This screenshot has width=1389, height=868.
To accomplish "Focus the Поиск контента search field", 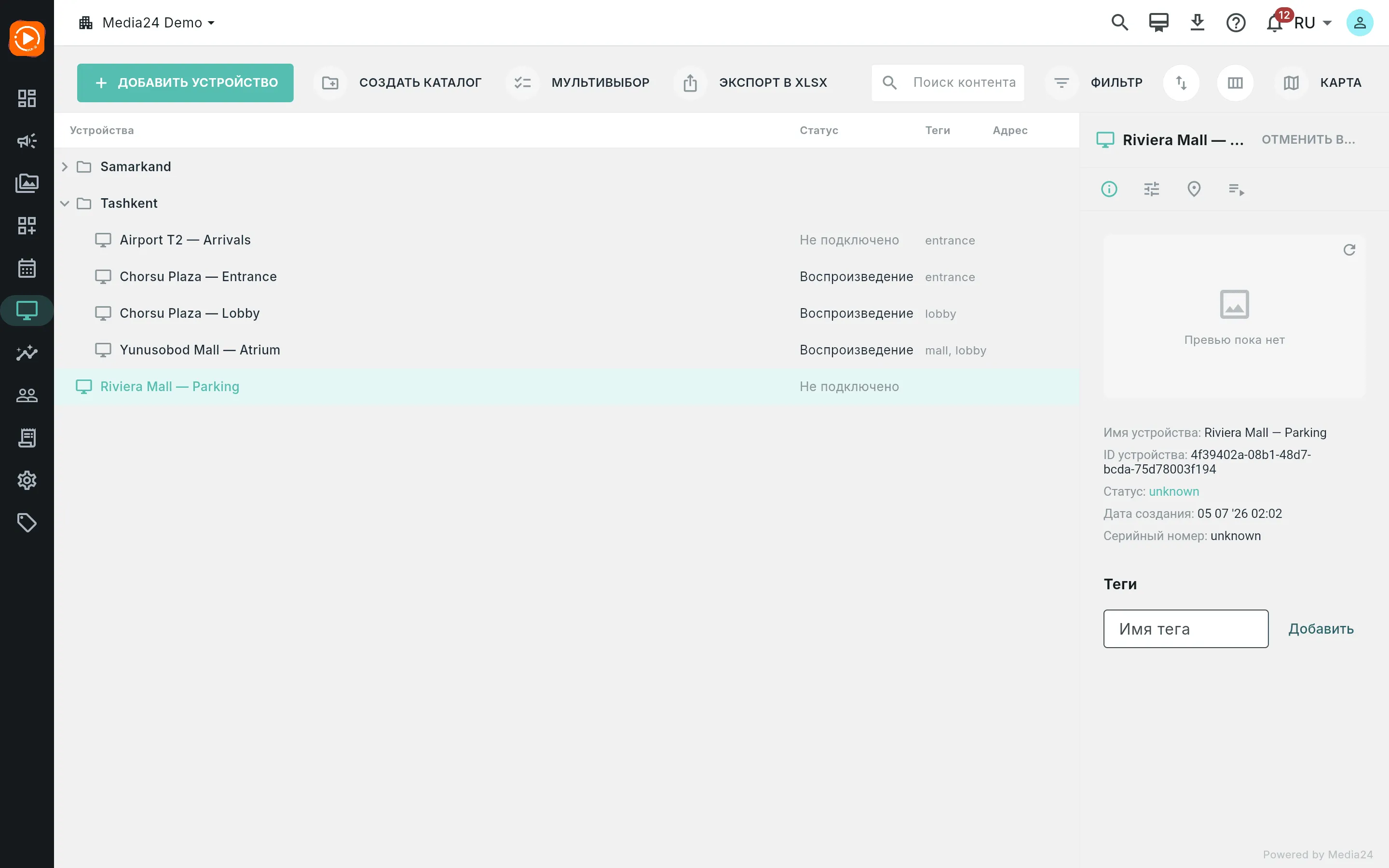I will tap(948, 82).
